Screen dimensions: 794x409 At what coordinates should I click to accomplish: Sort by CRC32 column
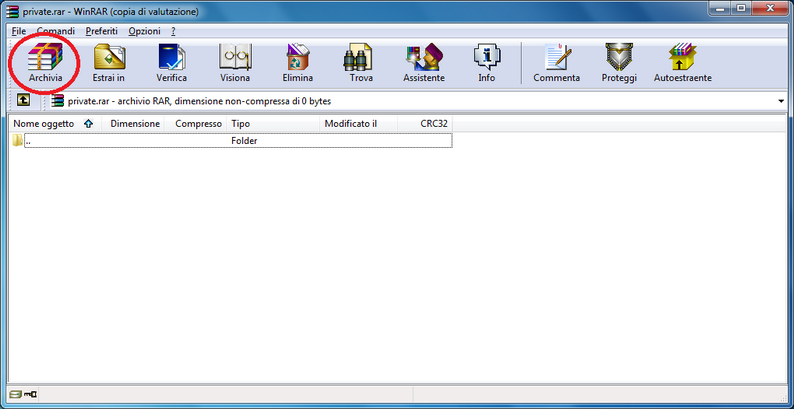(x=425, y=124)
